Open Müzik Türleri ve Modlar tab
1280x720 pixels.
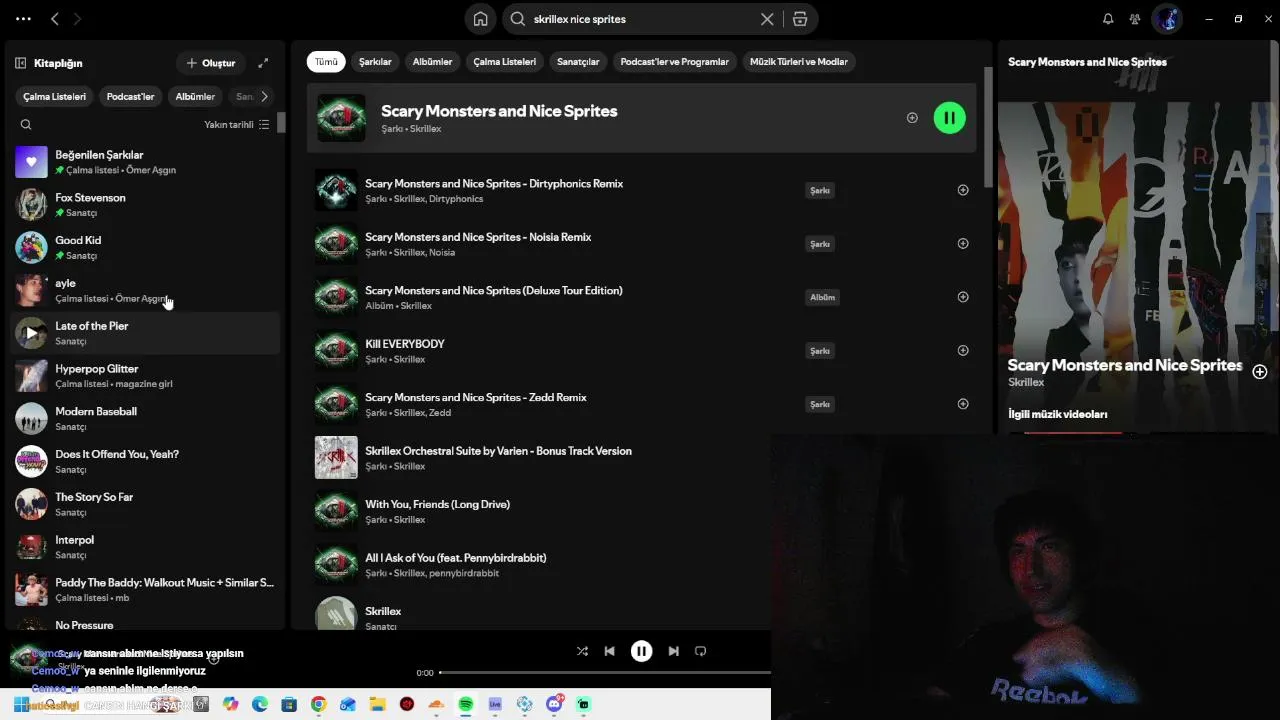tap(799, 62)
